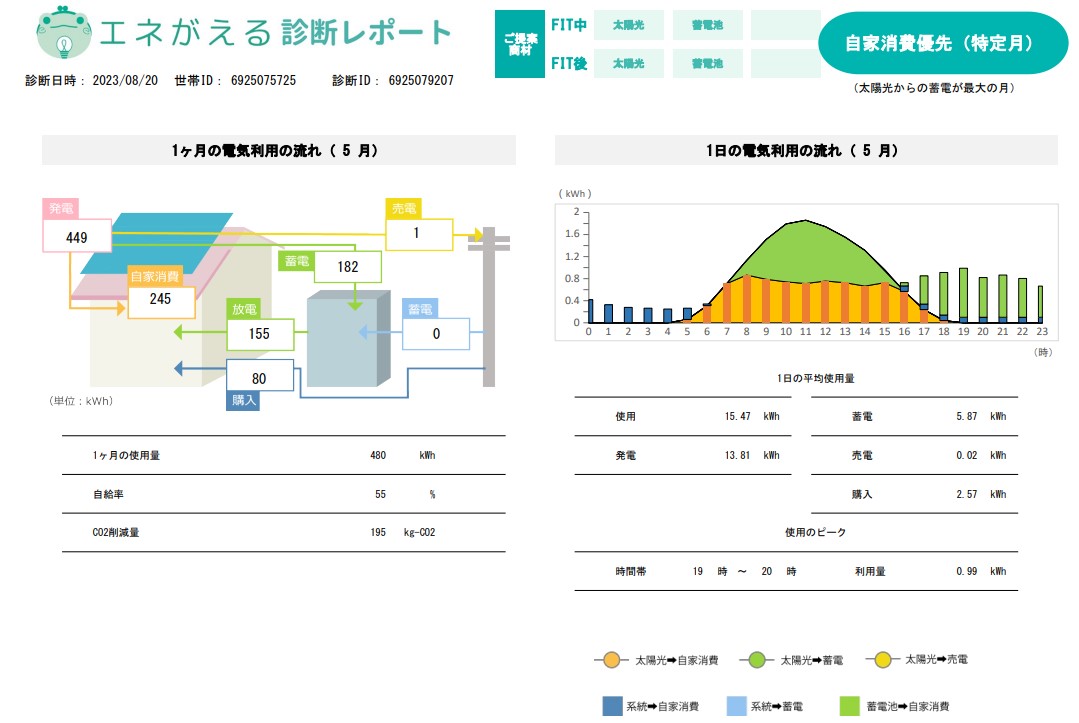Click the green 放電 arrow into house
This screenshot has width=1079, height=723.
(200, 332)
